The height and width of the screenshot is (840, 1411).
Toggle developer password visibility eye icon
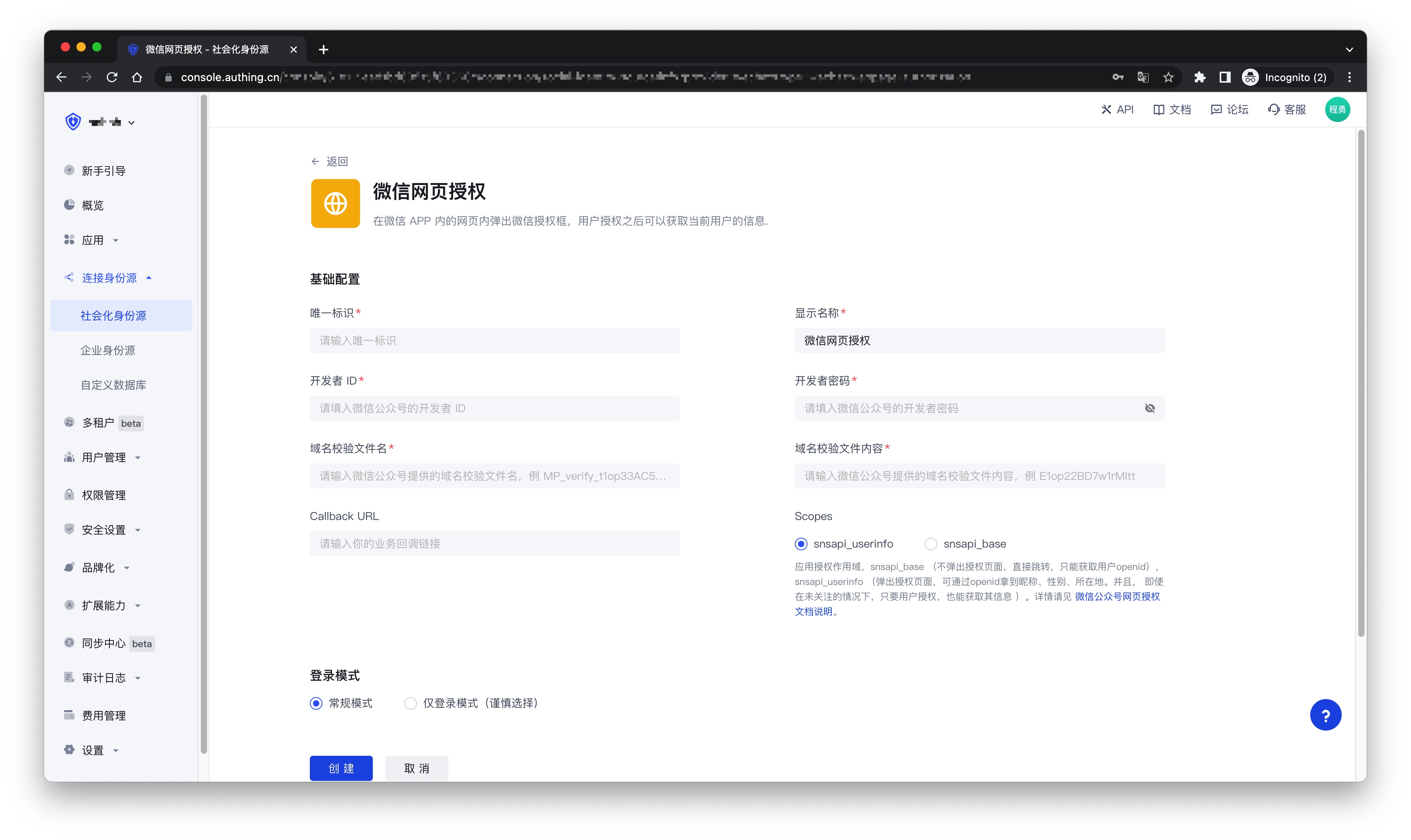pyautogui.click(x=1149, y=408)
